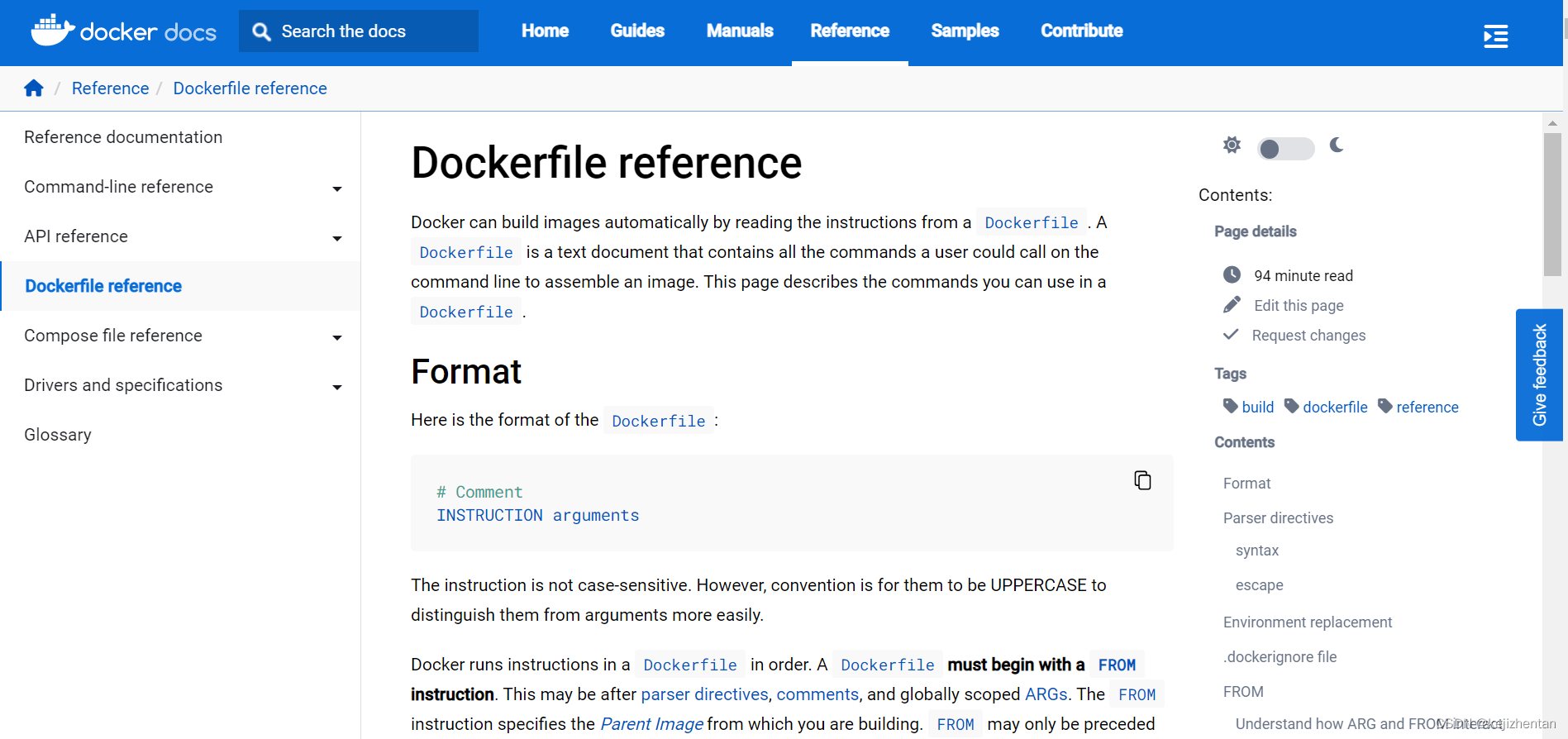Open the sidebar menu toggle icon in header
The height and width of the screenshot is (739, 1568).
(x=1495, y=36)
